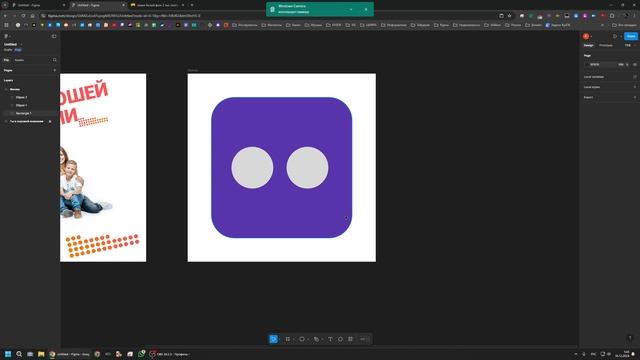Image resolution: width=640 pixels, height=360 pixels.
Task: Select the Pen tool
Action: pyautogui.click(x=316, y=339)
